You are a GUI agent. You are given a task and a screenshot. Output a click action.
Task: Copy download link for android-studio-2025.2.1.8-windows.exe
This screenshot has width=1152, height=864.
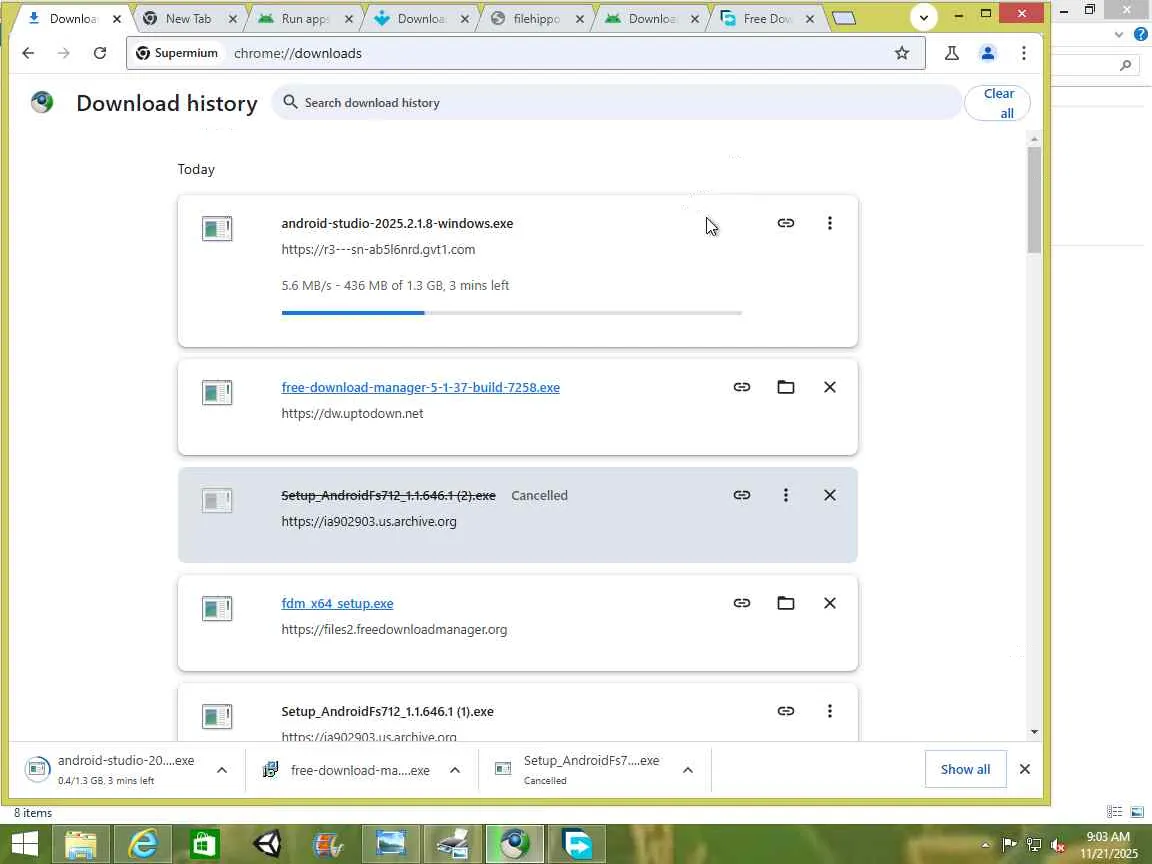pyautogui.click(x=785, y=223)
